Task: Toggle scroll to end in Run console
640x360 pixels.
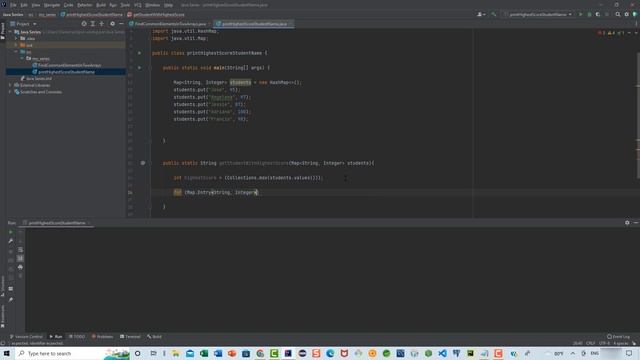Action: click(x=20, y=258)
